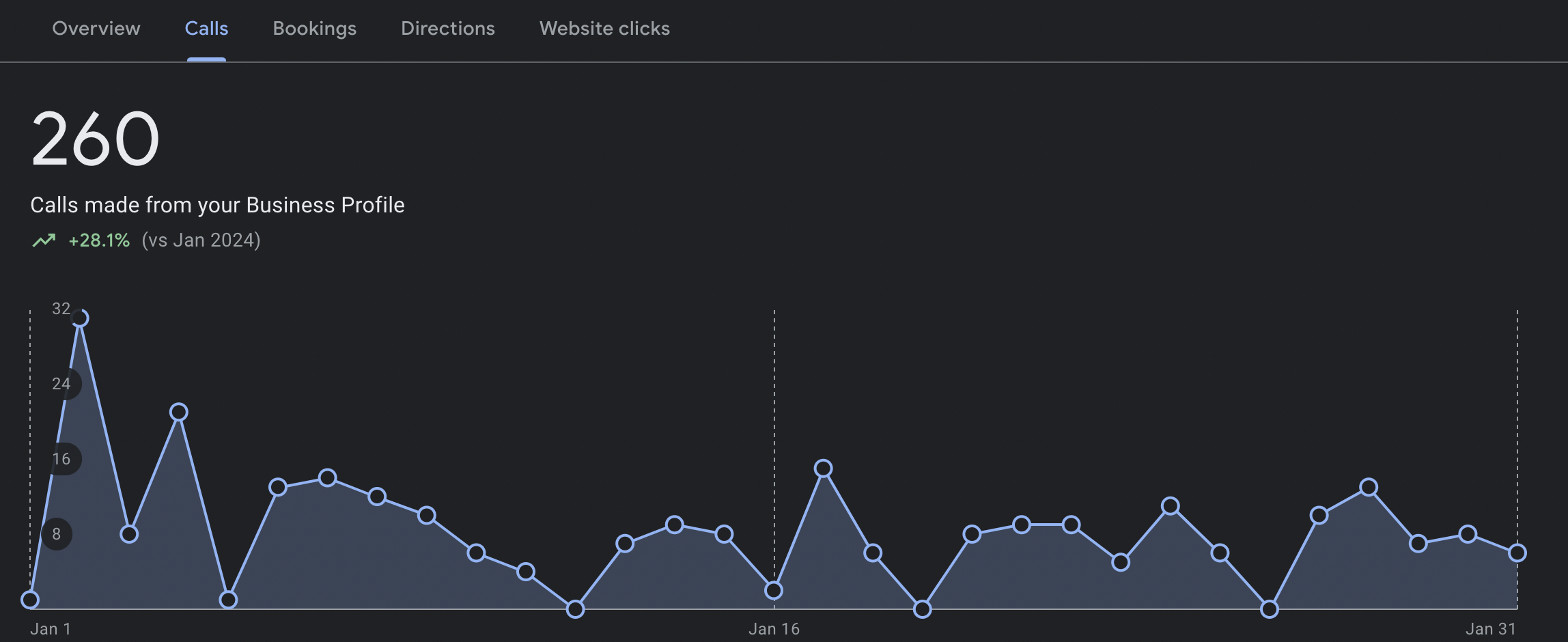Open the Overview tab

tap(96, 29)
